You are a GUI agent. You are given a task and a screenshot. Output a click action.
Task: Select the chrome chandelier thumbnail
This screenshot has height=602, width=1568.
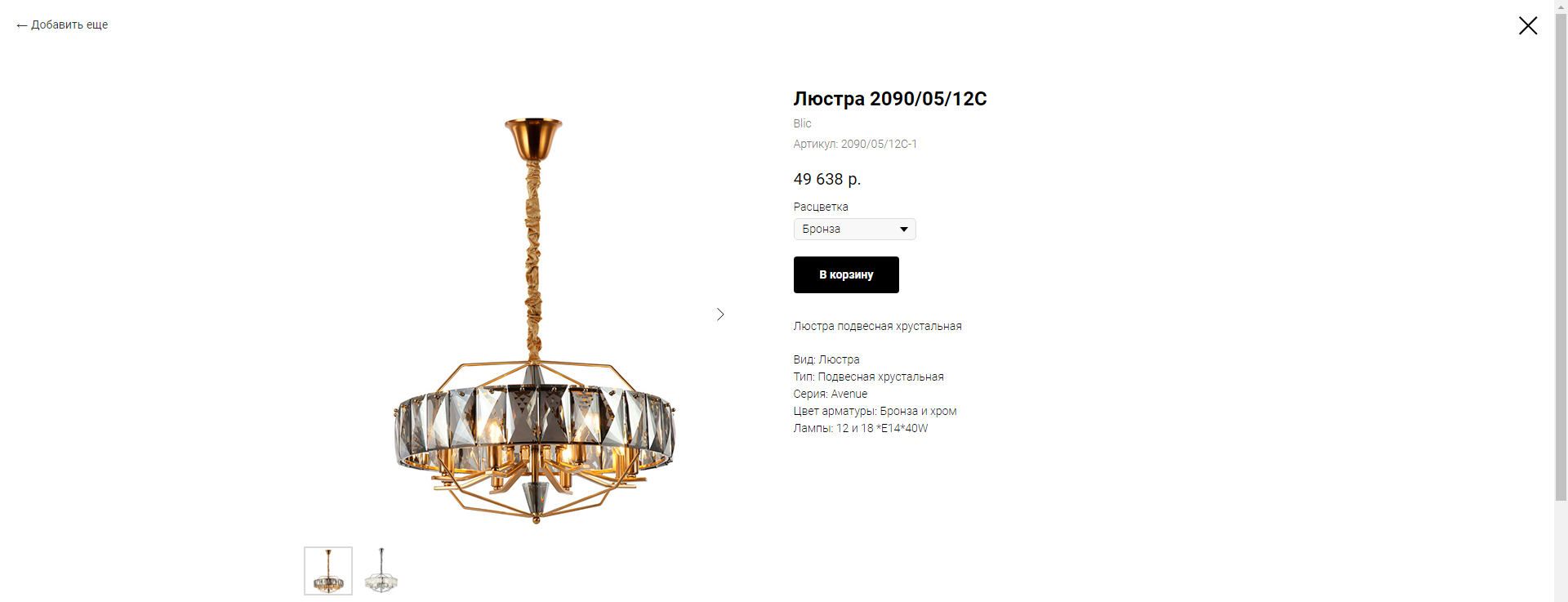point(381,571)
